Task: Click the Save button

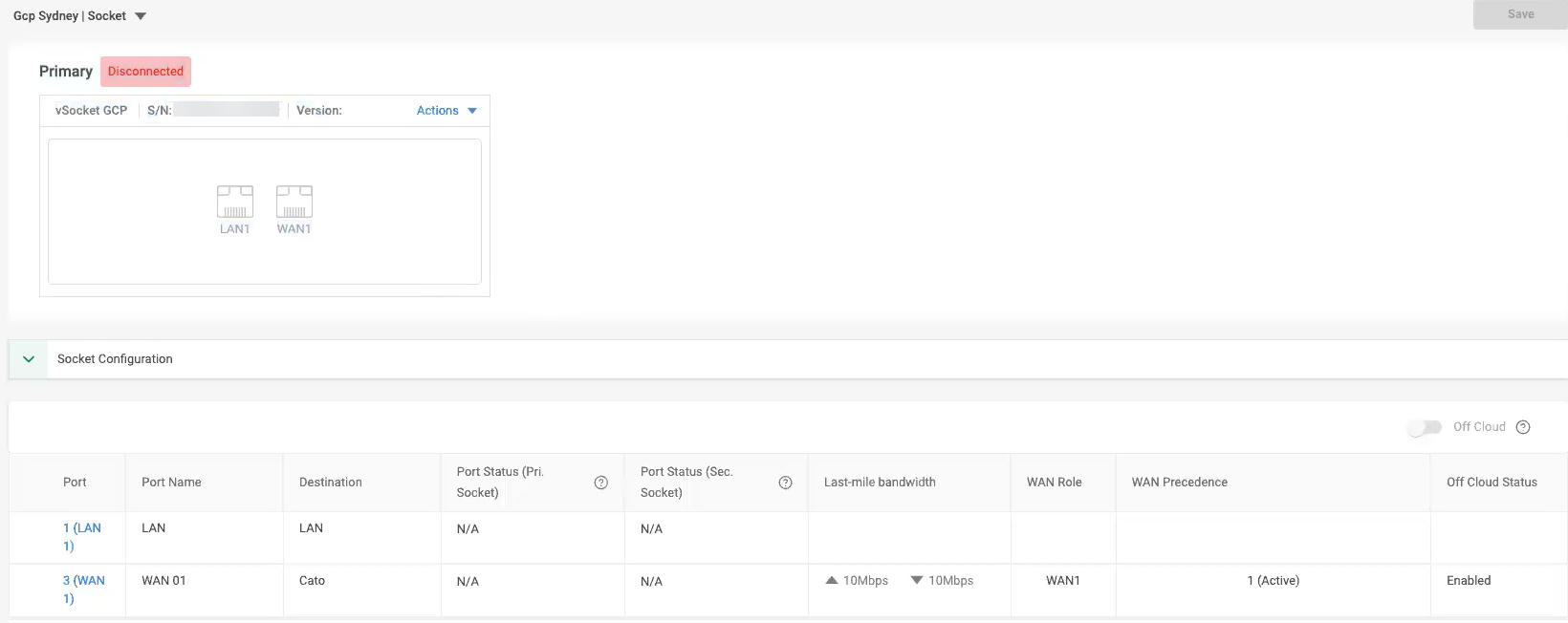Action: 1520,14
